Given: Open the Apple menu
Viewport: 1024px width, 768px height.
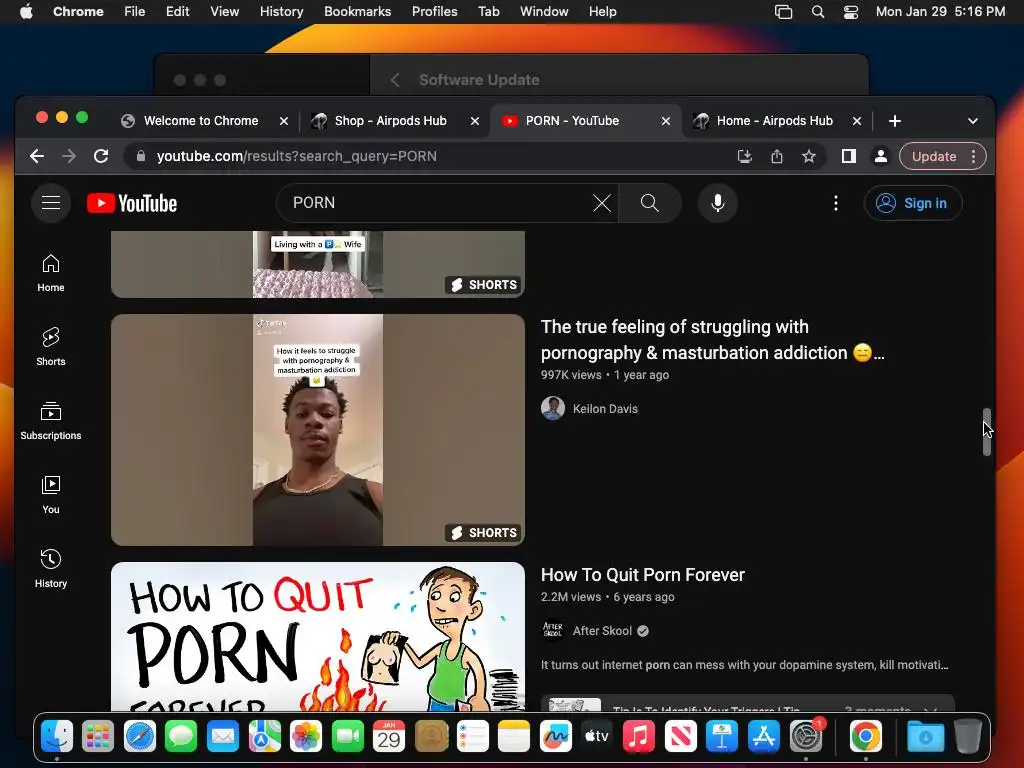Looking at the screenshot, I should coord(26,12).
